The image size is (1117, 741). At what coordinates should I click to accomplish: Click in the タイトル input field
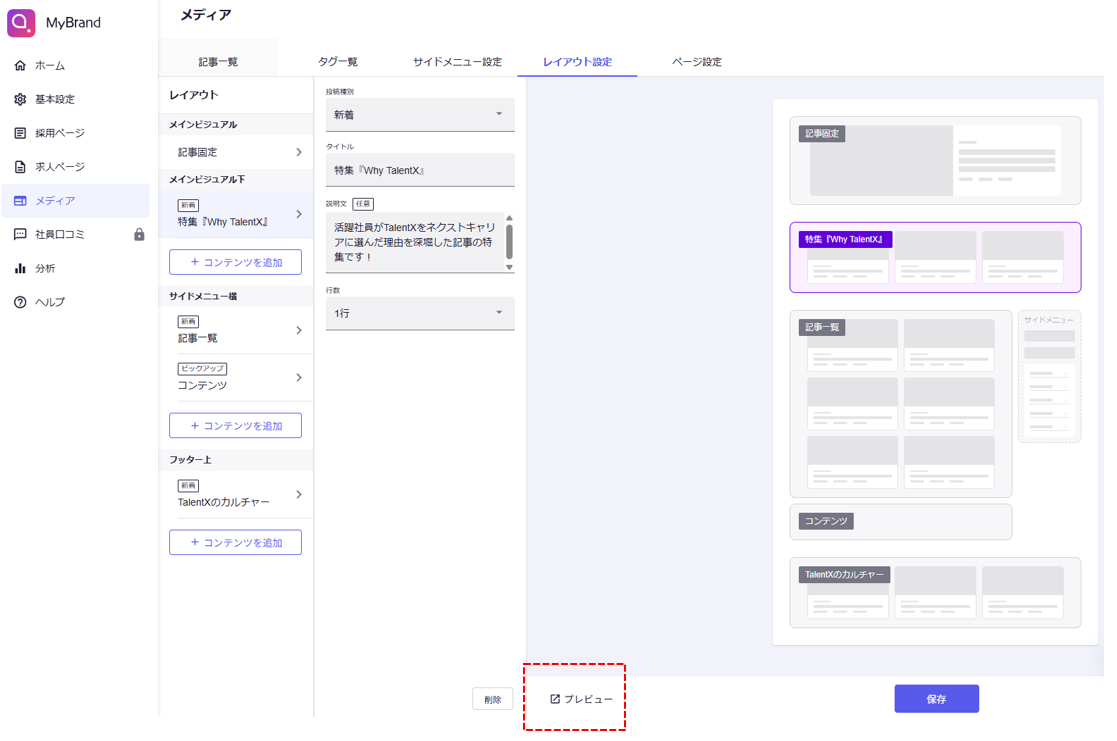pyautogui.click(x=419, y=170)
